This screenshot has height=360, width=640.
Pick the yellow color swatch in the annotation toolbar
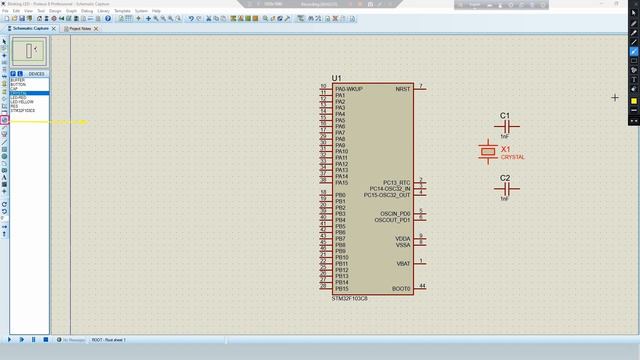click(633, 101)
